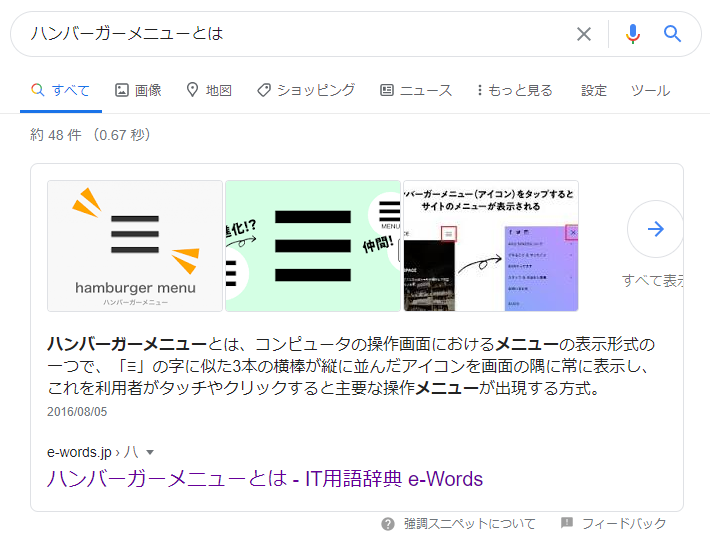Click the question mark help icon
This screenshot has height=542, width=710.
(x=388, y=524)
